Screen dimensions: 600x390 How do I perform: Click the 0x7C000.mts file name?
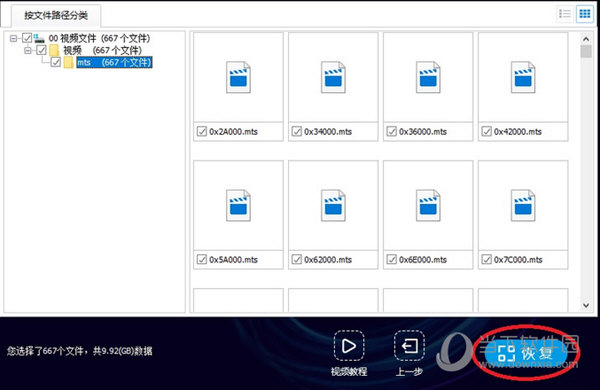[x=518, y=260]
